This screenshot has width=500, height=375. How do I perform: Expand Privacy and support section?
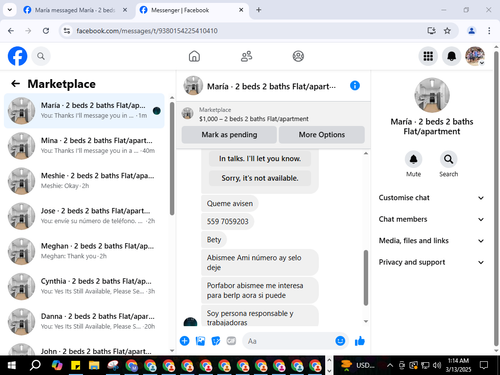[x=431, y=262]
